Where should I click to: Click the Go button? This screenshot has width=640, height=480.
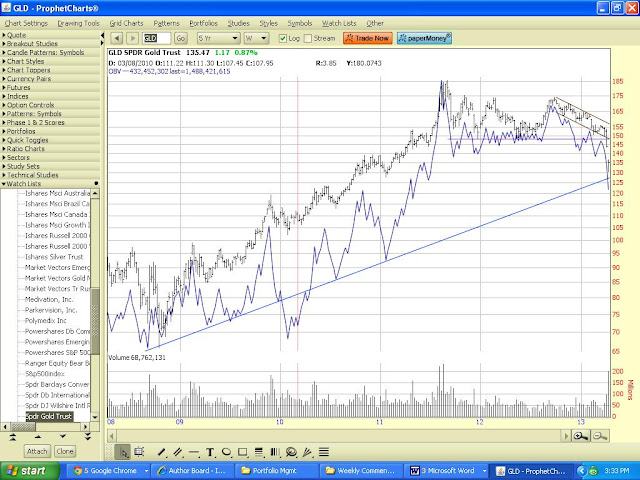[180, 38]
